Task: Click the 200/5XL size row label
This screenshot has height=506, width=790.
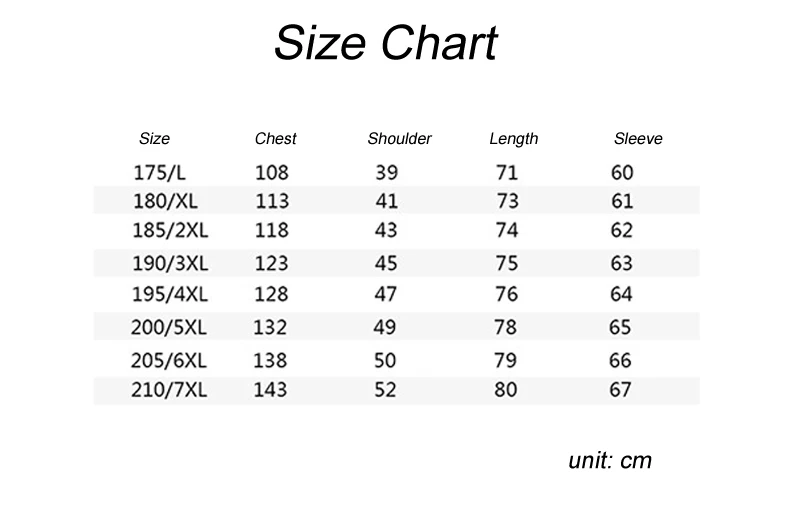Action: [168, 328]
